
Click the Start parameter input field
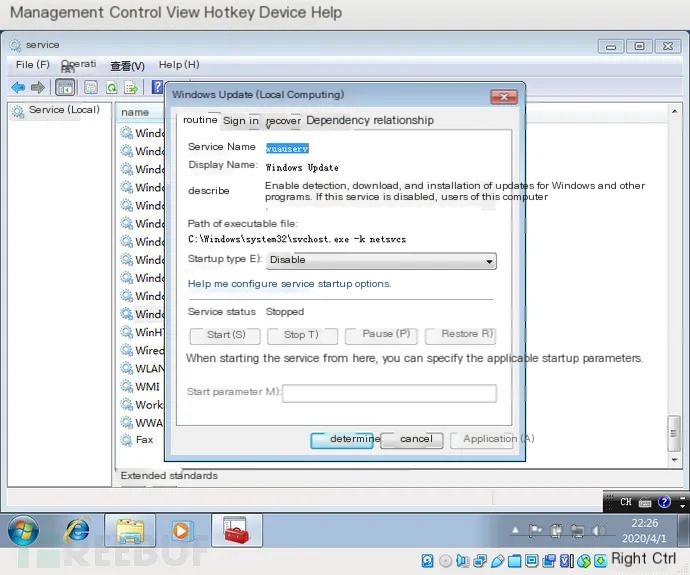coord(389,393)
